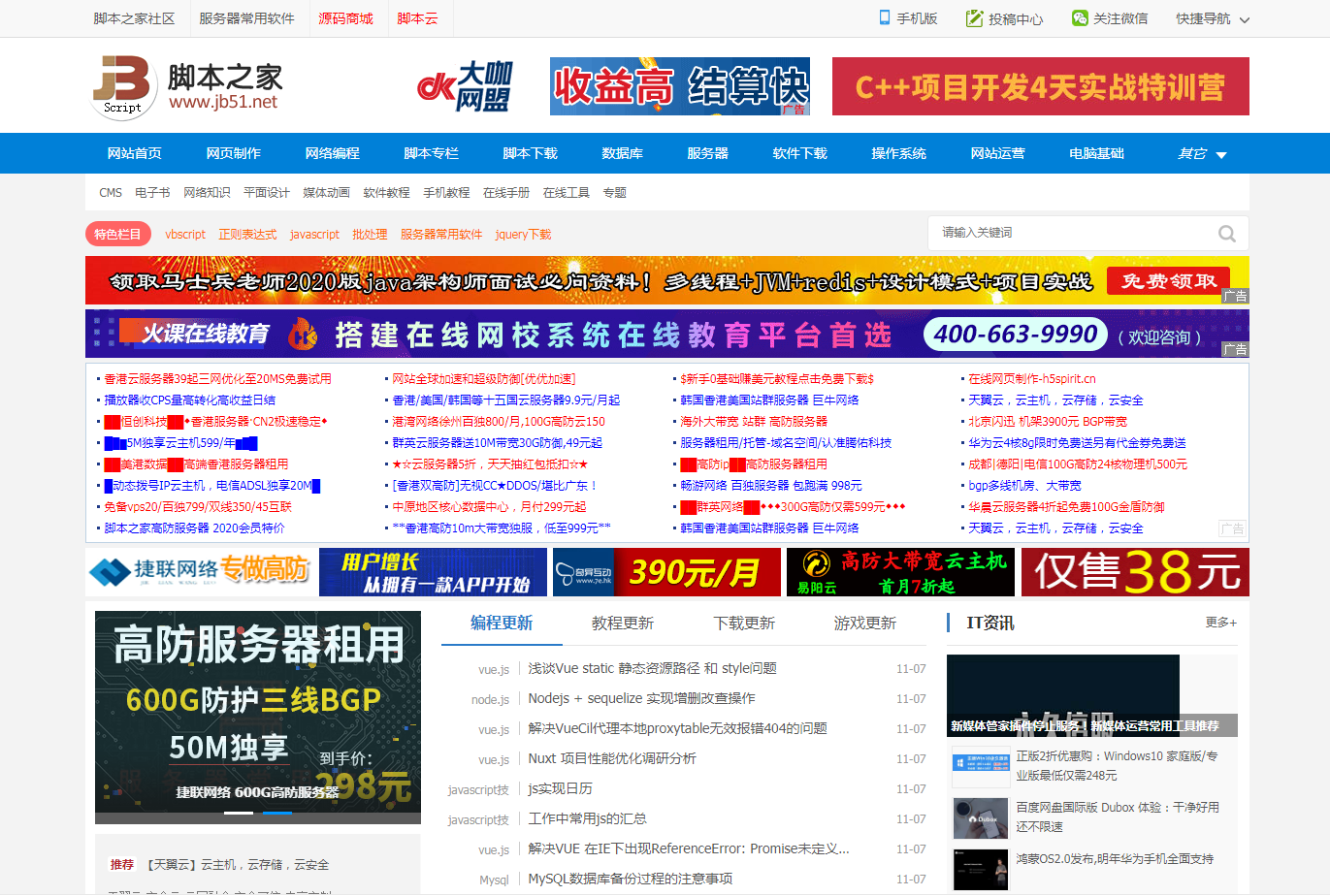The width and height of the screenshot is (1330, 896).
Task: Open the article about Vue static resource paths
Action: (x=652, y=668)
